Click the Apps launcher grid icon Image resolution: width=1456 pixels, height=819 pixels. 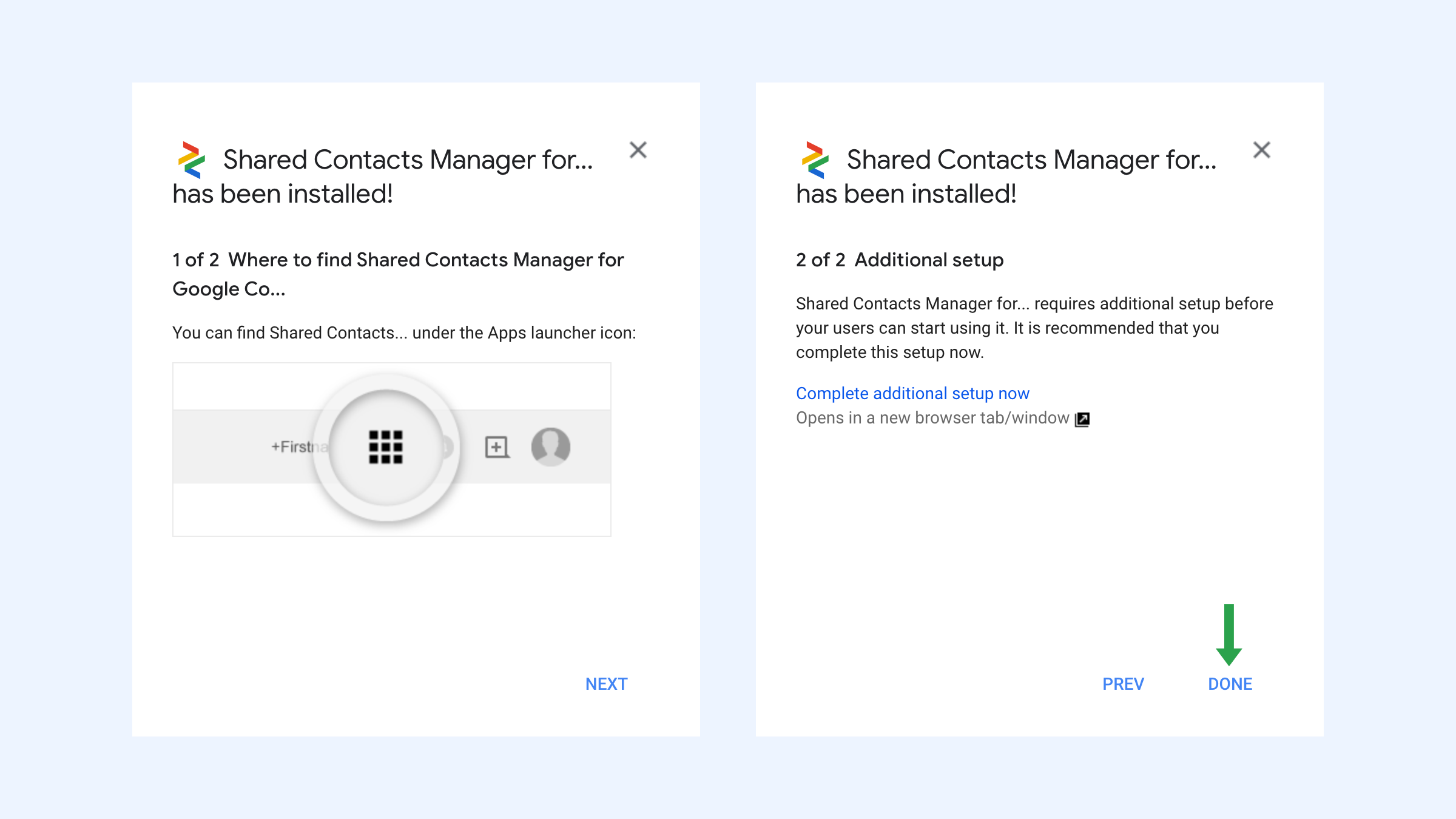(x=386, y=447)
